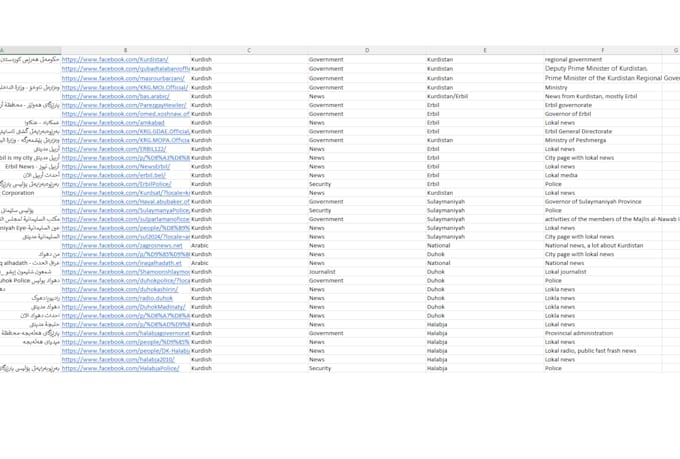Open the facebook.com/Kurdistan/ link
This screenshot has width=680, height=459.
[115, 59]
